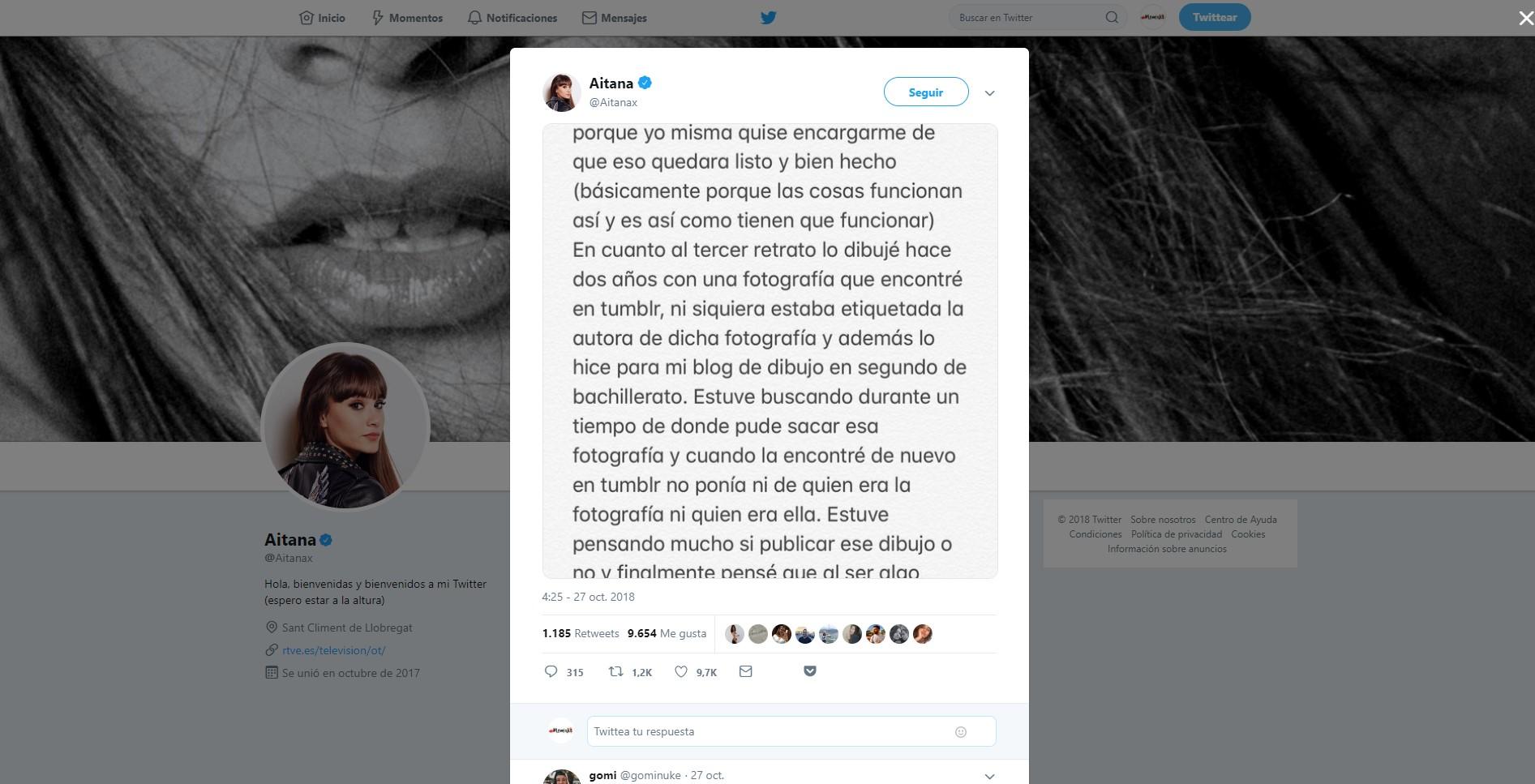Open tweet options chevron next to Seguir
Image resolution: width=1535 pixels, height=784 pixels.
989,93
